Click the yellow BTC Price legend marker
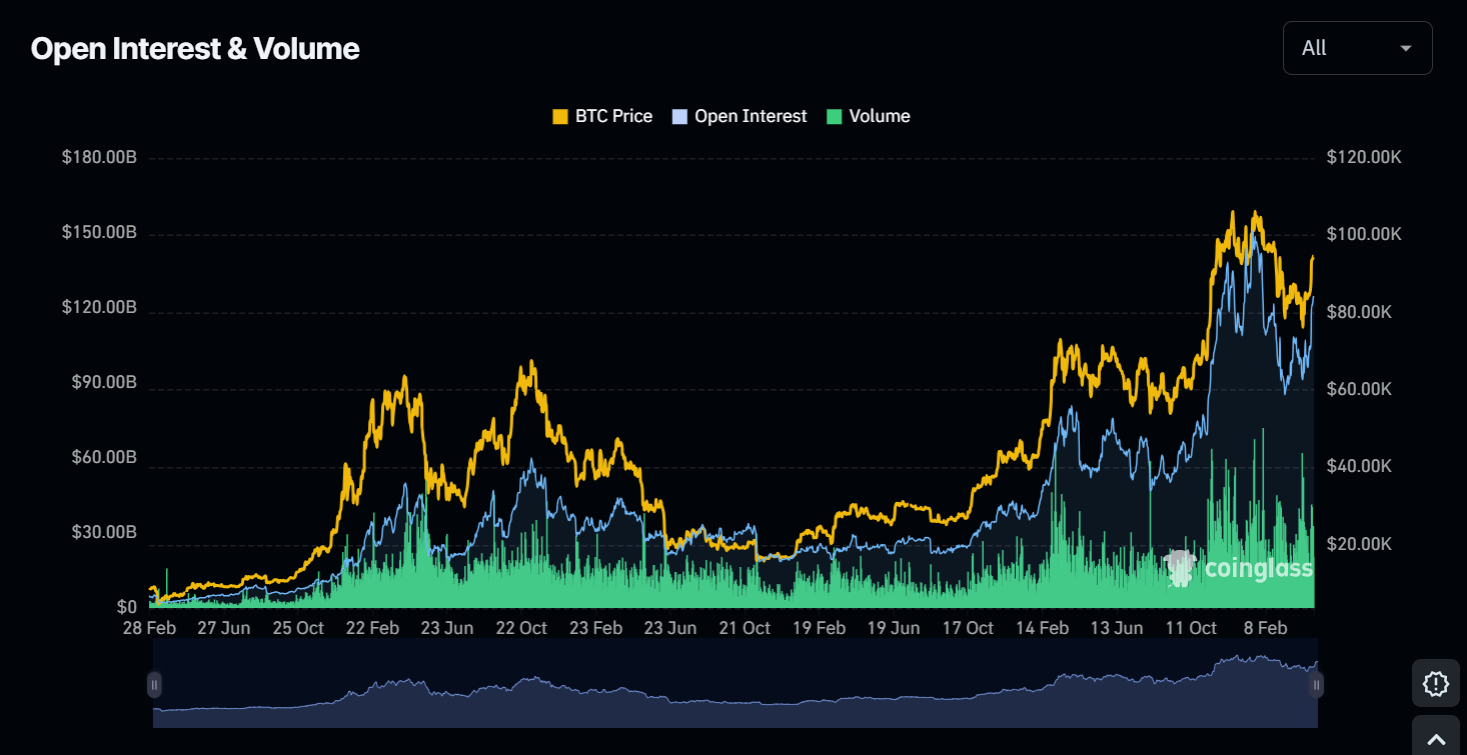This screenshot has height=755, width=1467. click(x=560, y=117)
